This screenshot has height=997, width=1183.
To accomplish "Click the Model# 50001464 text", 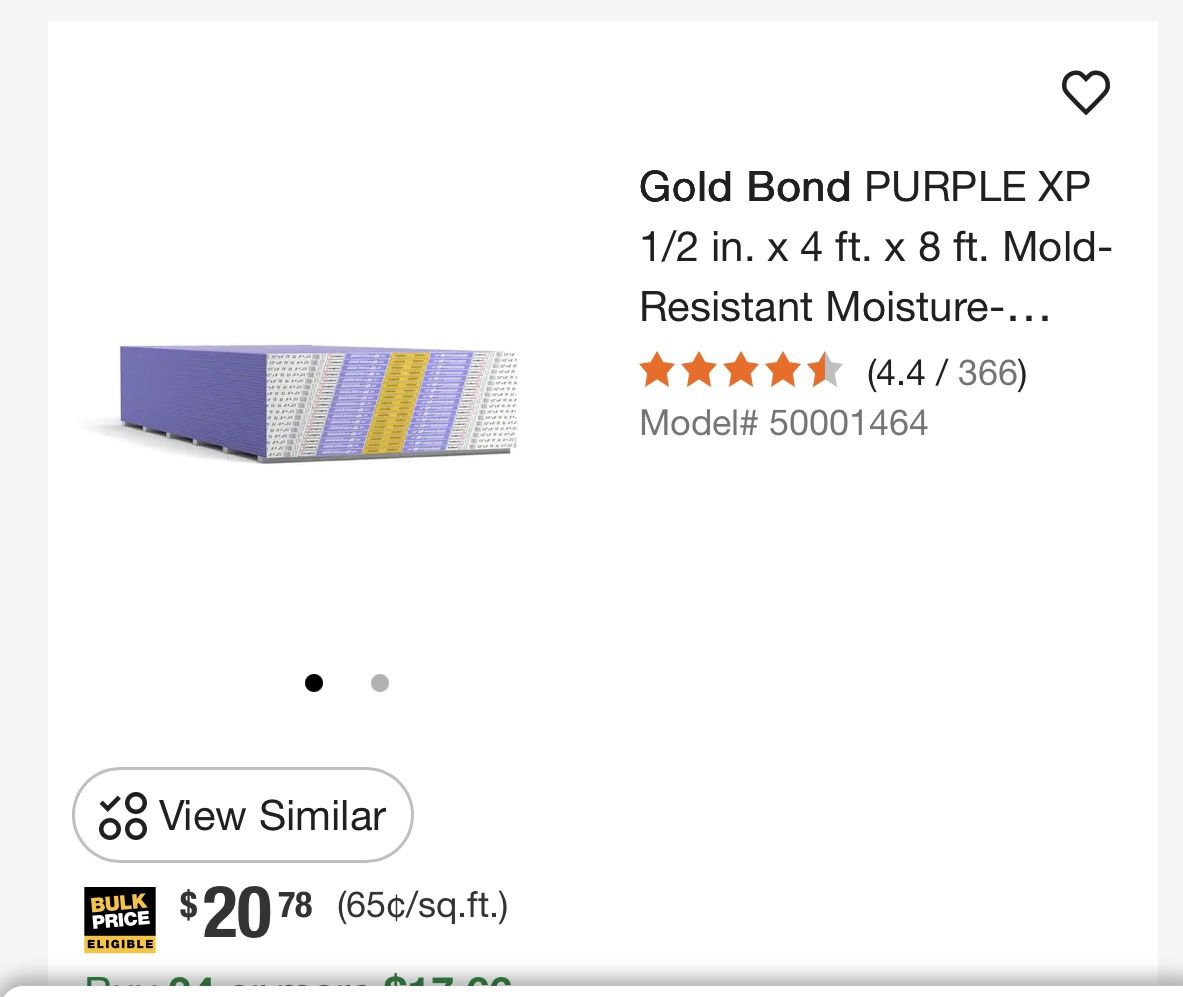I will [783, 423].
